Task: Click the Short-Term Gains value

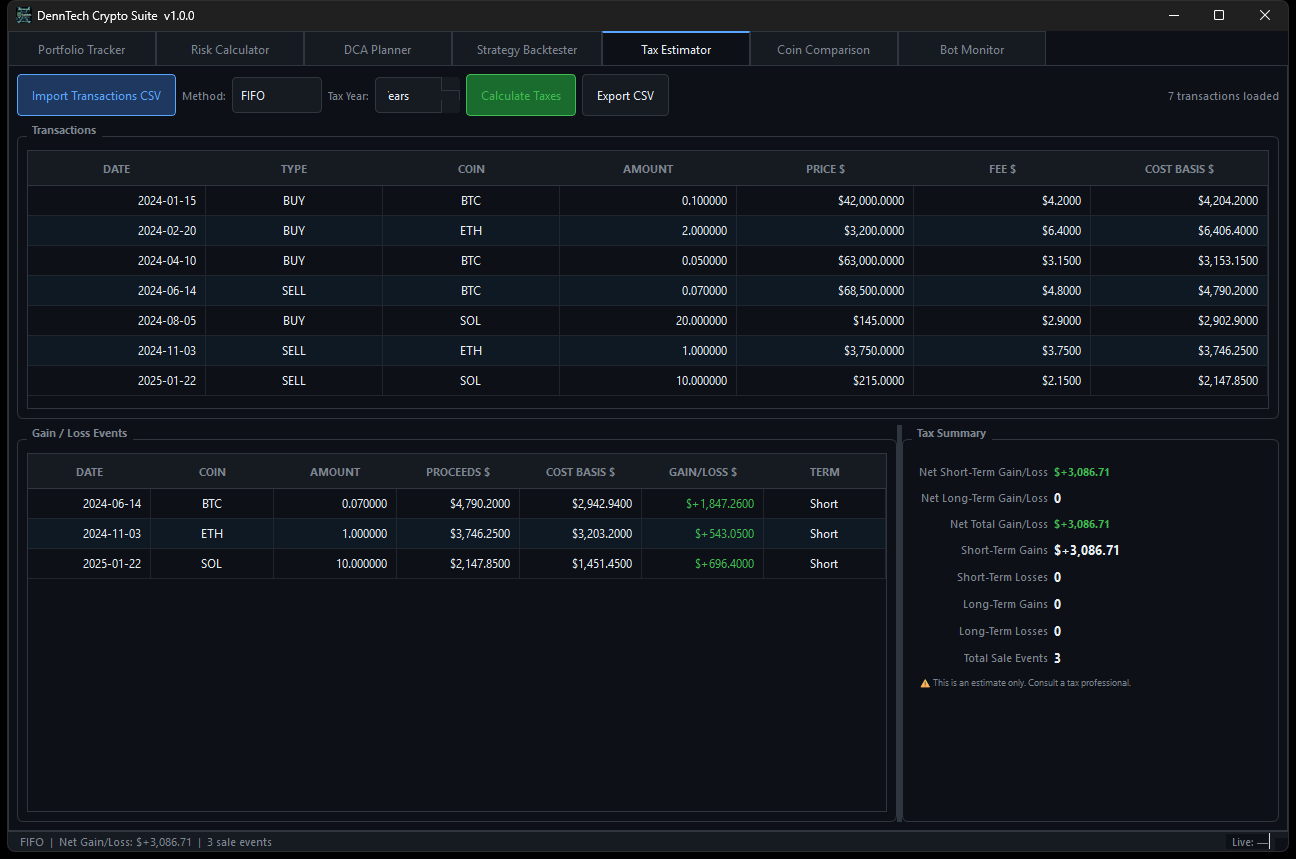Action: pyautogui.click(x=1086, y=550)
